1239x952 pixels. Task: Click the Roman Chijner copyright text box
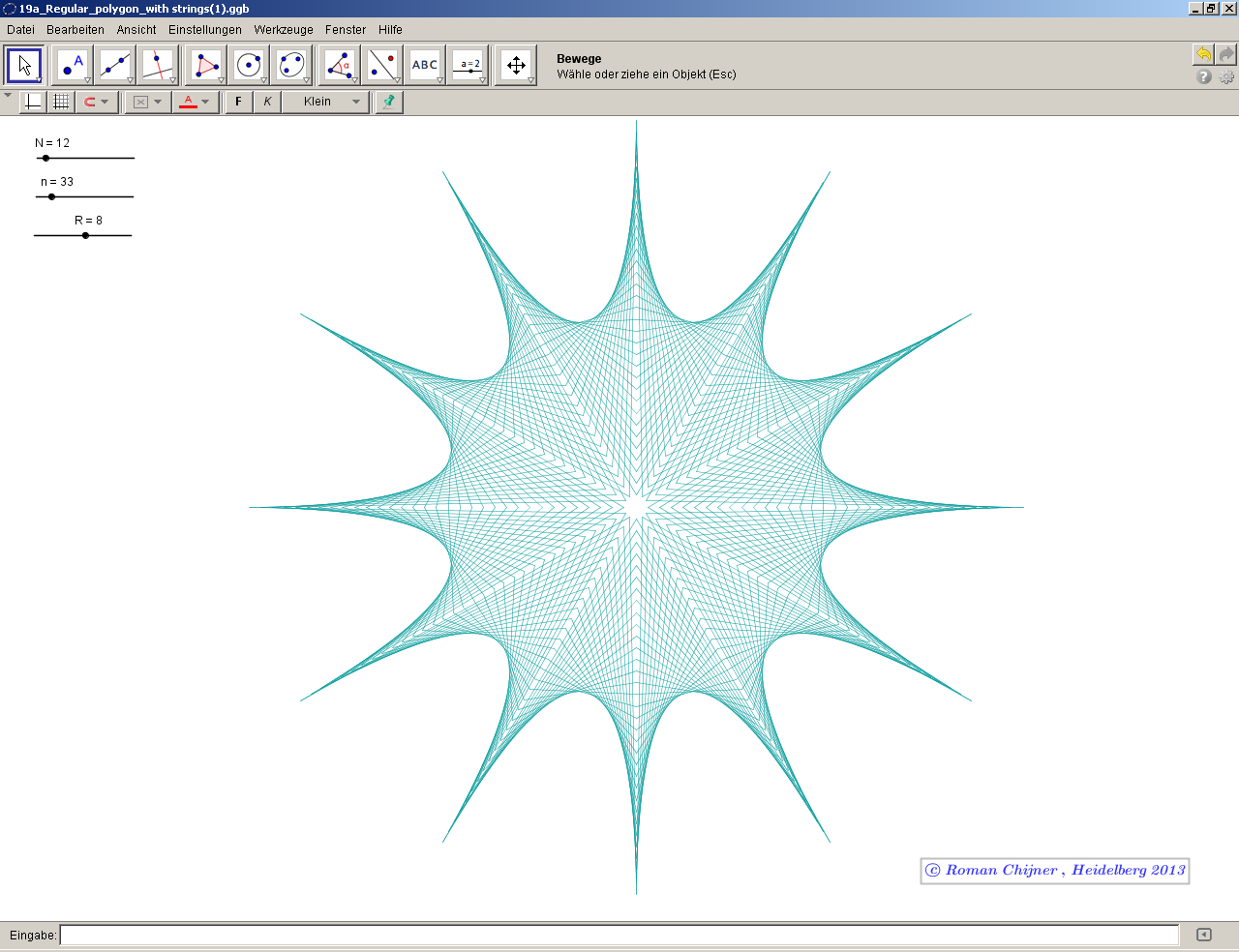pos(1054,870)
